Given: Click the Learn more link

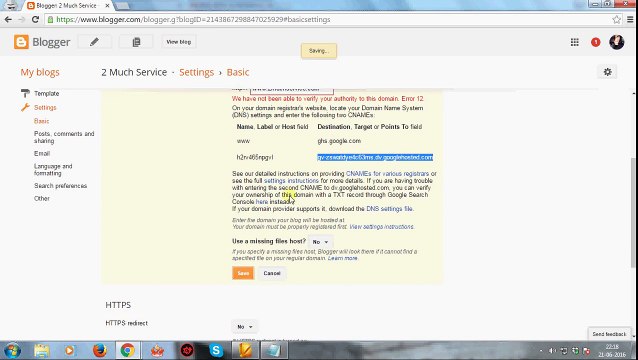Looking at the screenshot, I should 343,258.
